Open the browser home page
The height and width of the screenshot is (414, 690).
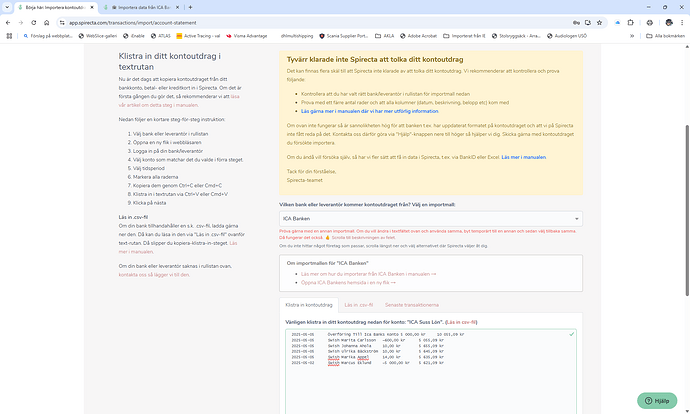(x=47, y=22)
